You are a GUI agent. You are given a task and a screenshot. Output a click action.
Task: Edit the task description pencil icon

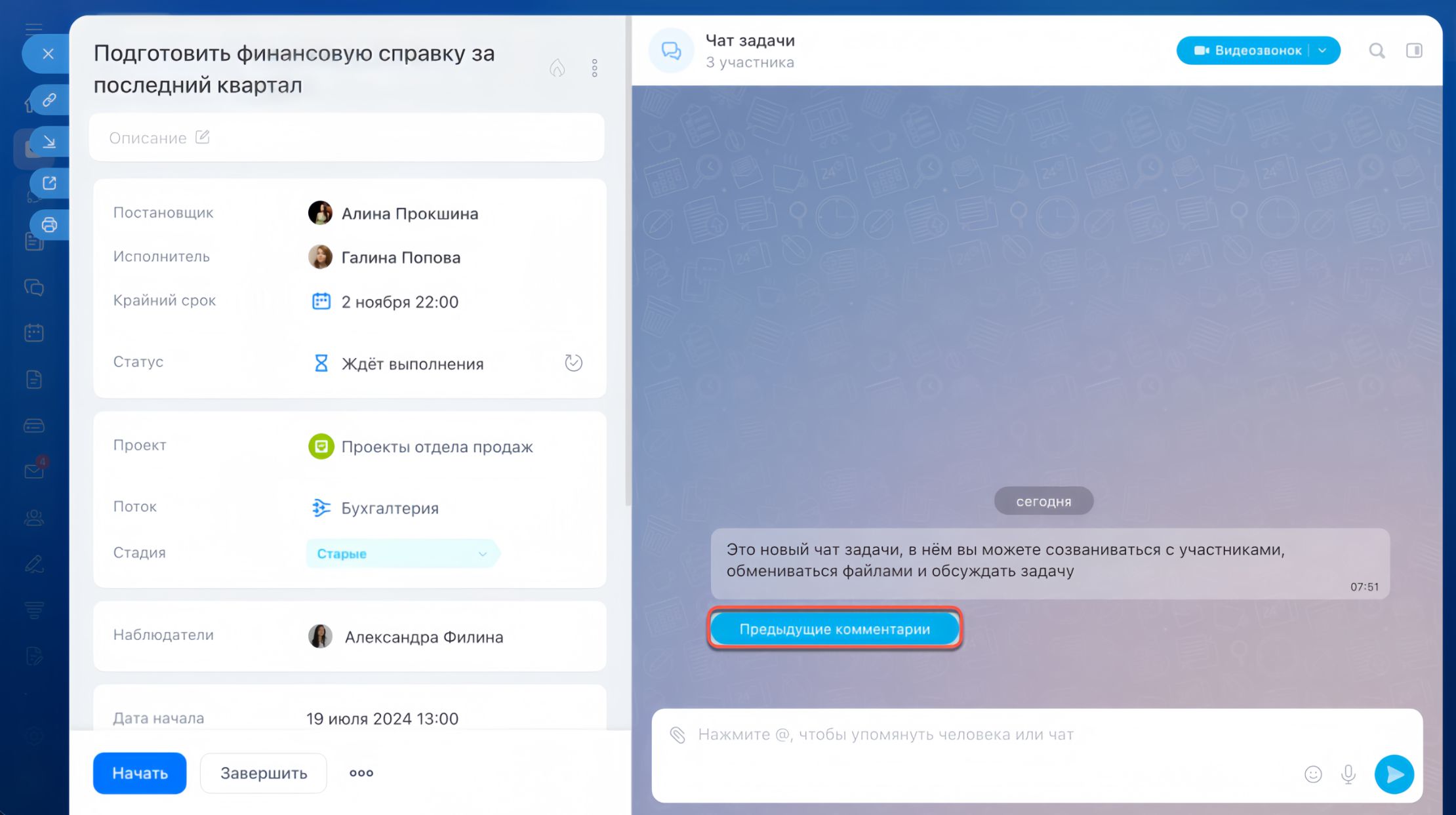[203, 137]
